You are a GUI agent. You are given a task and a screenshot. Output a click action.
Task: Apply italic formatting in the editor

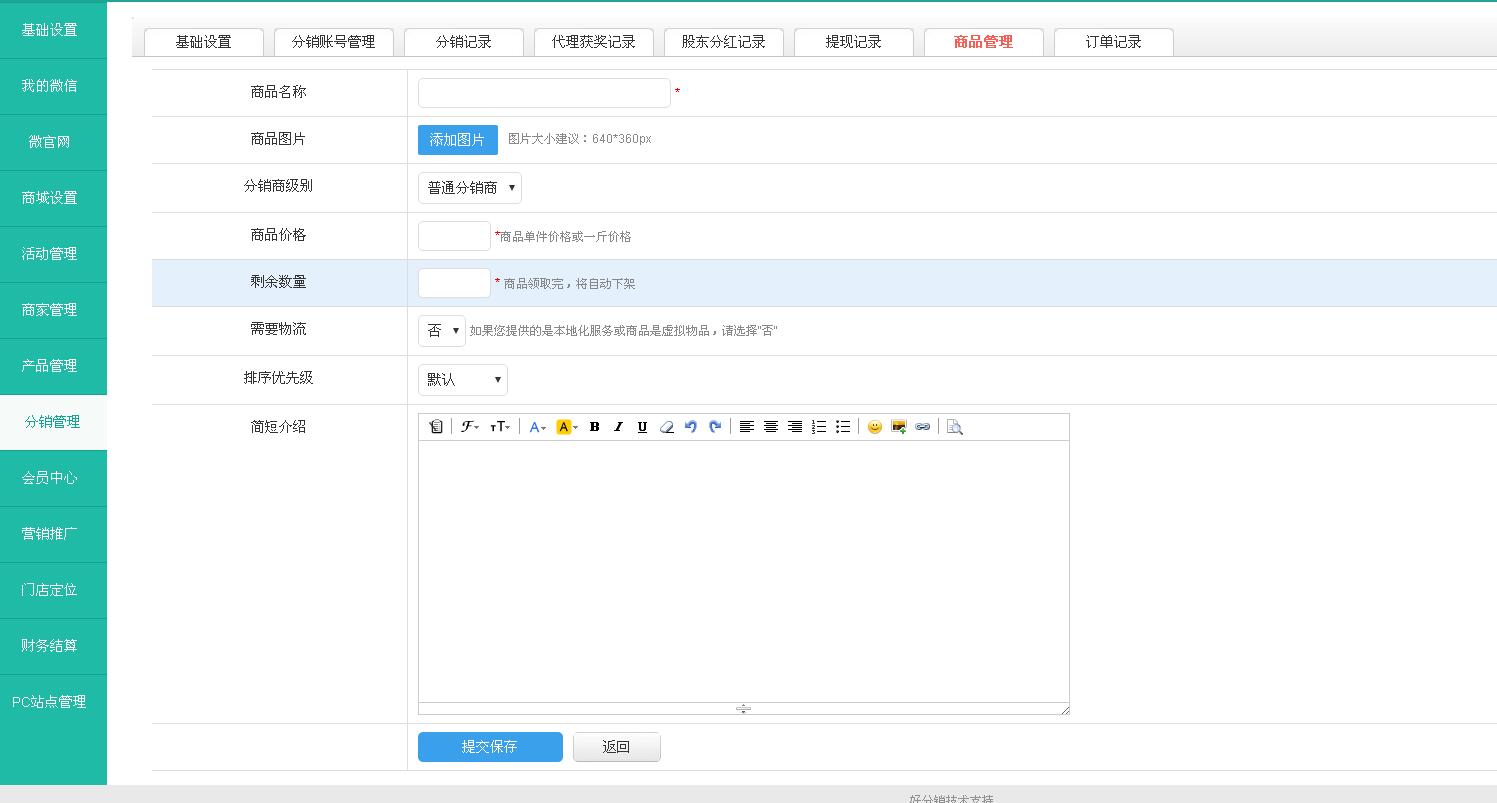click(618, 427)
